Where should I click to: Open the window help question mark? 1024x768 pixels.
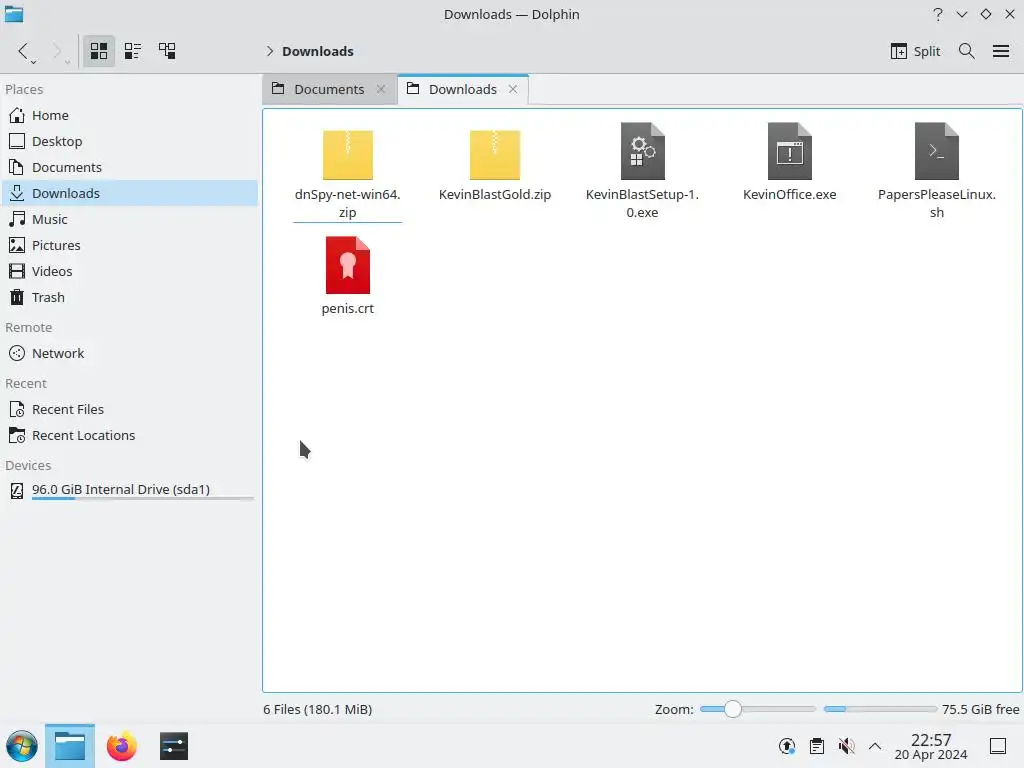[x=938, y=14]
